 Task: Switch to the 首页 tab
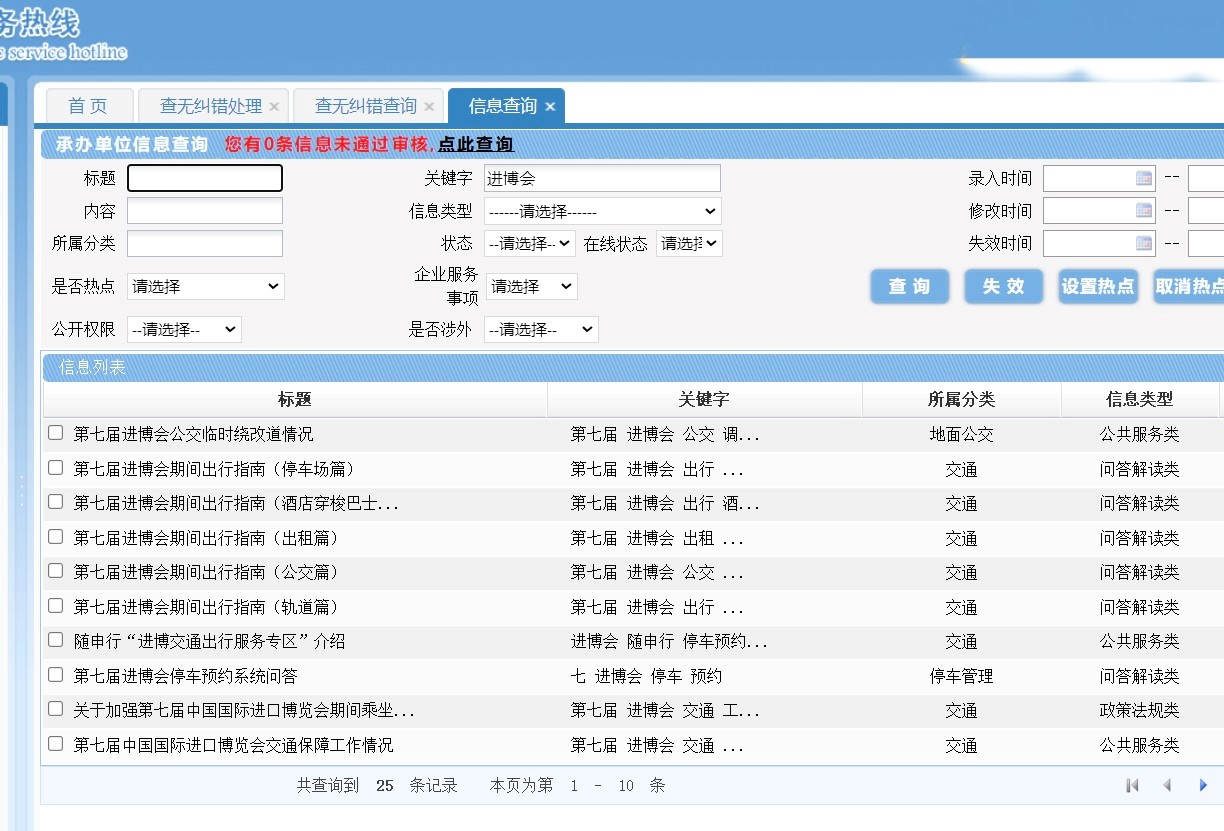coord(88,106)
